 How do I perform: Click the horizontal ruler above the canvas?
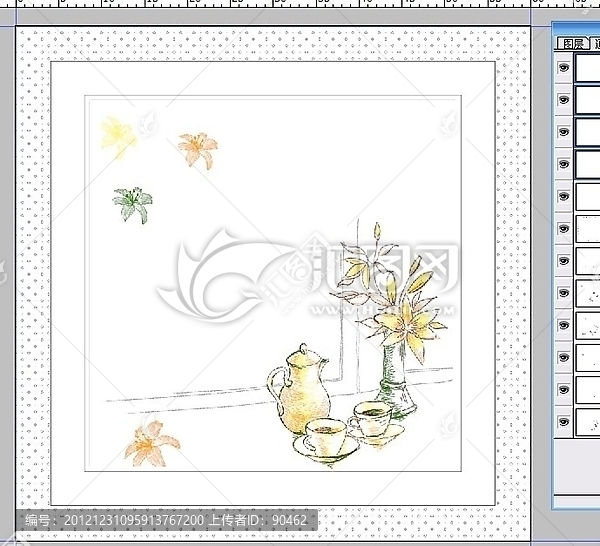[300, 3]
